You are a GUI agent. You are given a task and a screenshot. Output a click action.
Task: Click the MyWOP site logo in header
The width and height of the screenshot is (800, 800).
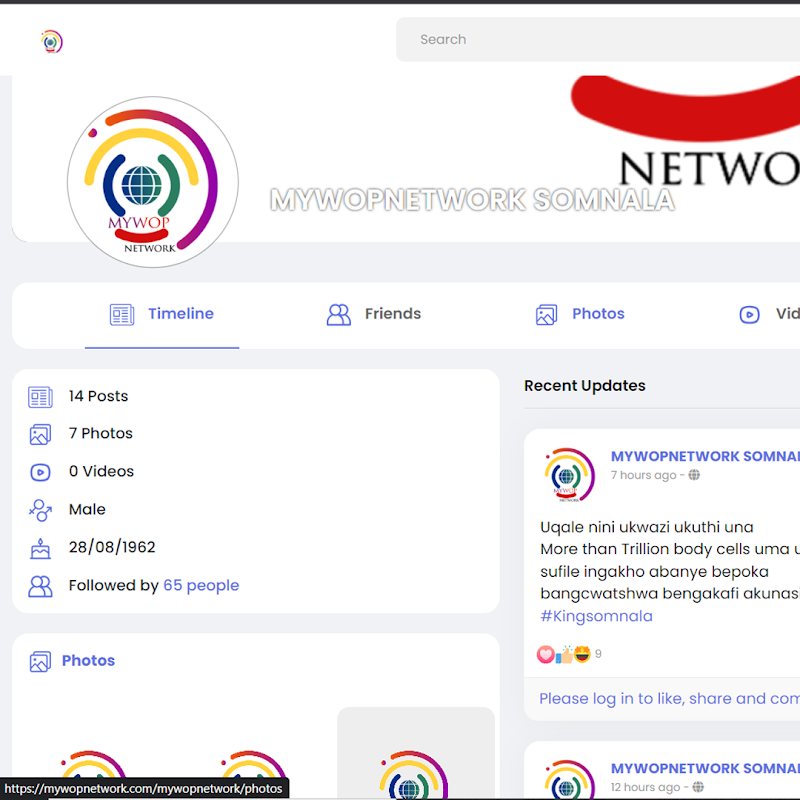coord(52,42)
